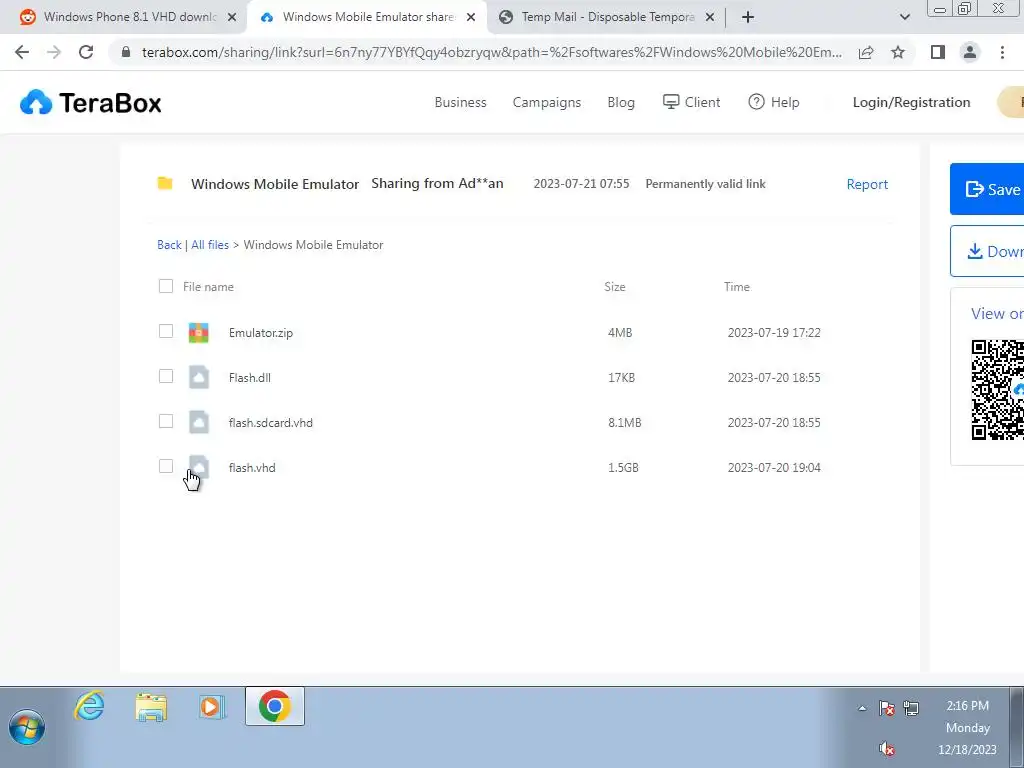
Task: Click the yellow folder icon in header
Action: (x=165, y=184)
